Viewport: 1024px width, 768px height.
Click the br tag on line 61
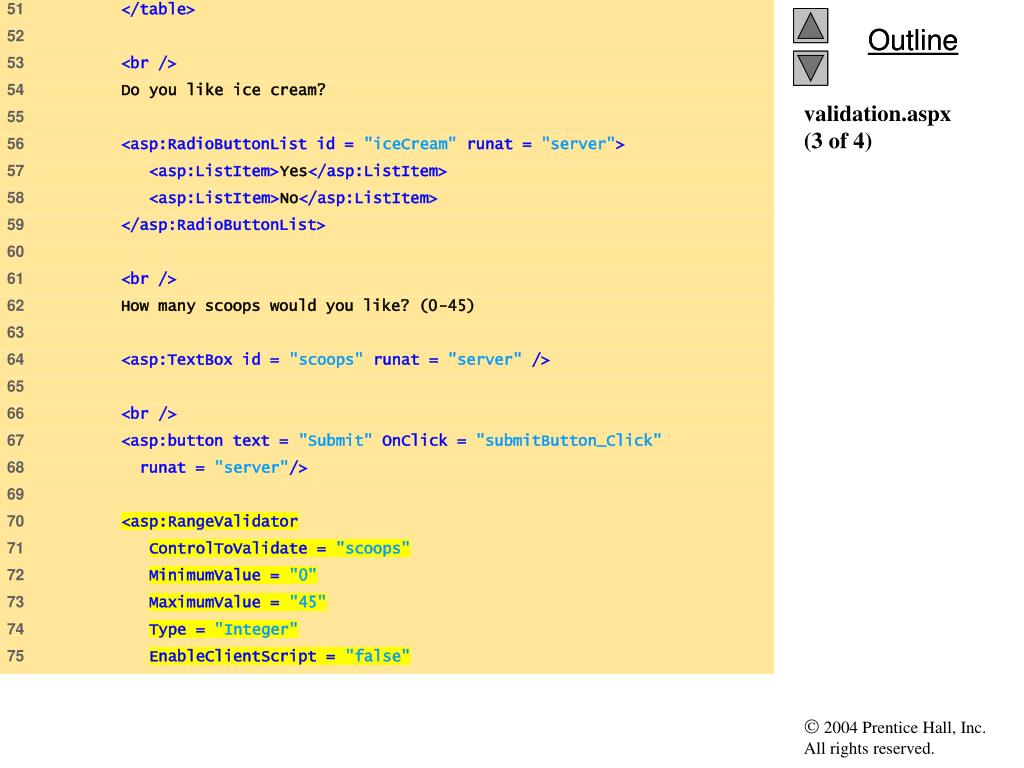pyautogui.click(x=148, y=279)
